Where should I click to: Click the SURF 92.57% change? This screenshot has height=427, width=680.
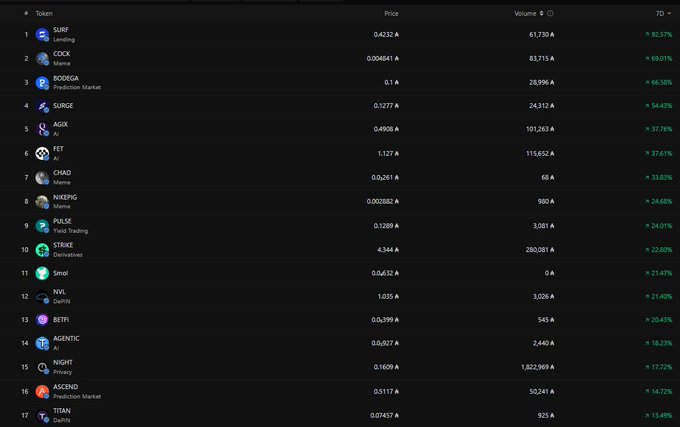coord(658,34)
